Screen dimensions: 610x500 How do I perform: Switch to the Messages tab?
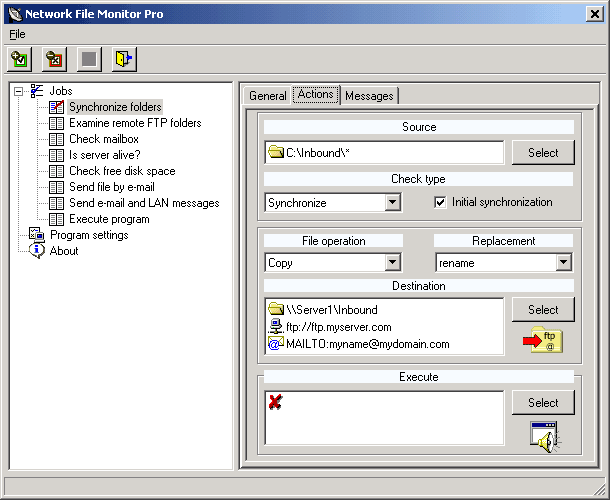(x=369, y=96)
